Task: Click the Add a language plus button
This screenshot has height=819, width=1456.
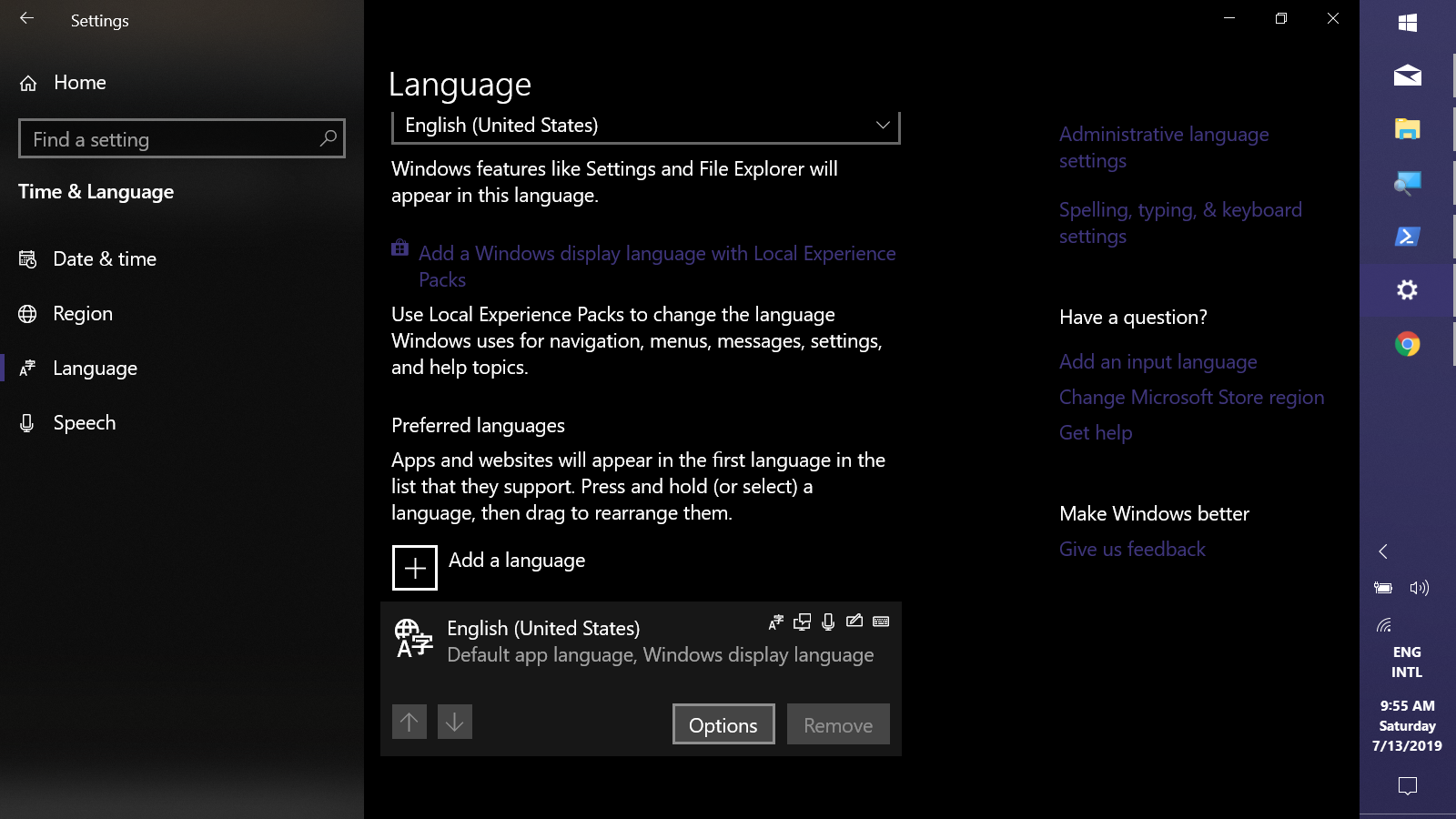Action: tap(415, 568)
